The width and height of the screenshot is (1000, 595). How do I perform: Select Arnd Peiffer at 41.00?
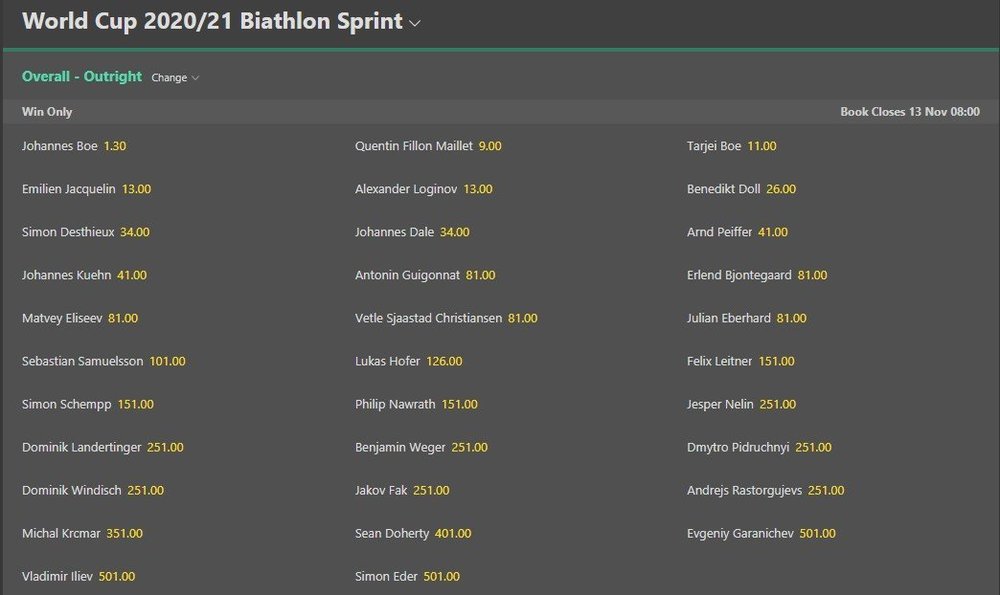pyautogui.click(x=737, y=232)
